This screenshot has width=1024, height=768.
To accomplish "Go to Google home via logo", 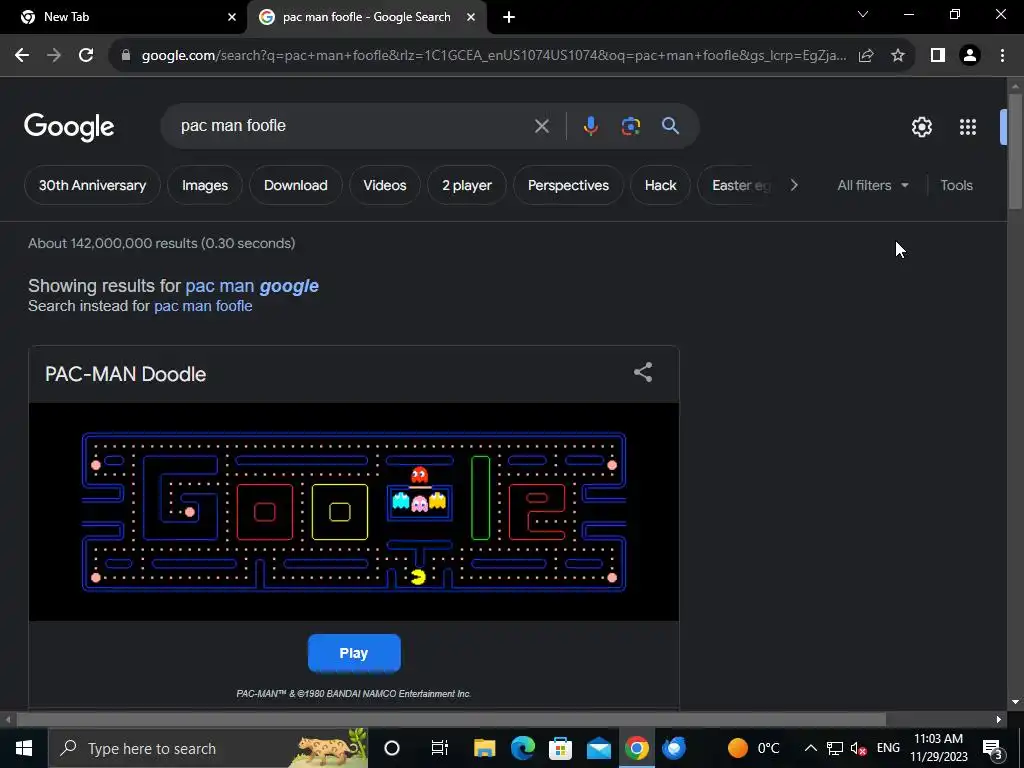I will (69, 127).
